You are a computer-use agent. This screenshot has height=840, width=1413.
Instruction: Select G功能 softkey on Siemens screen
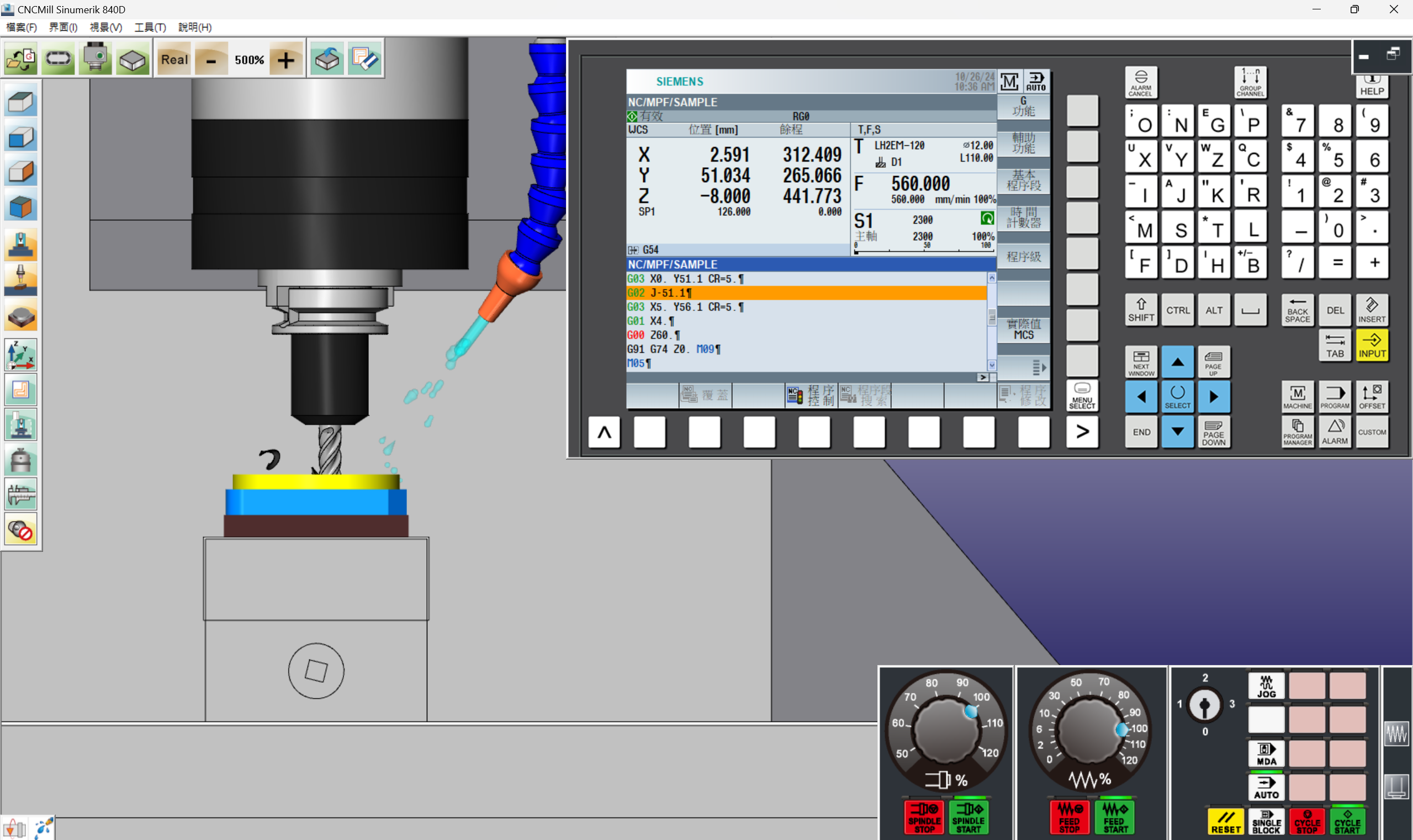[1023, 107]
